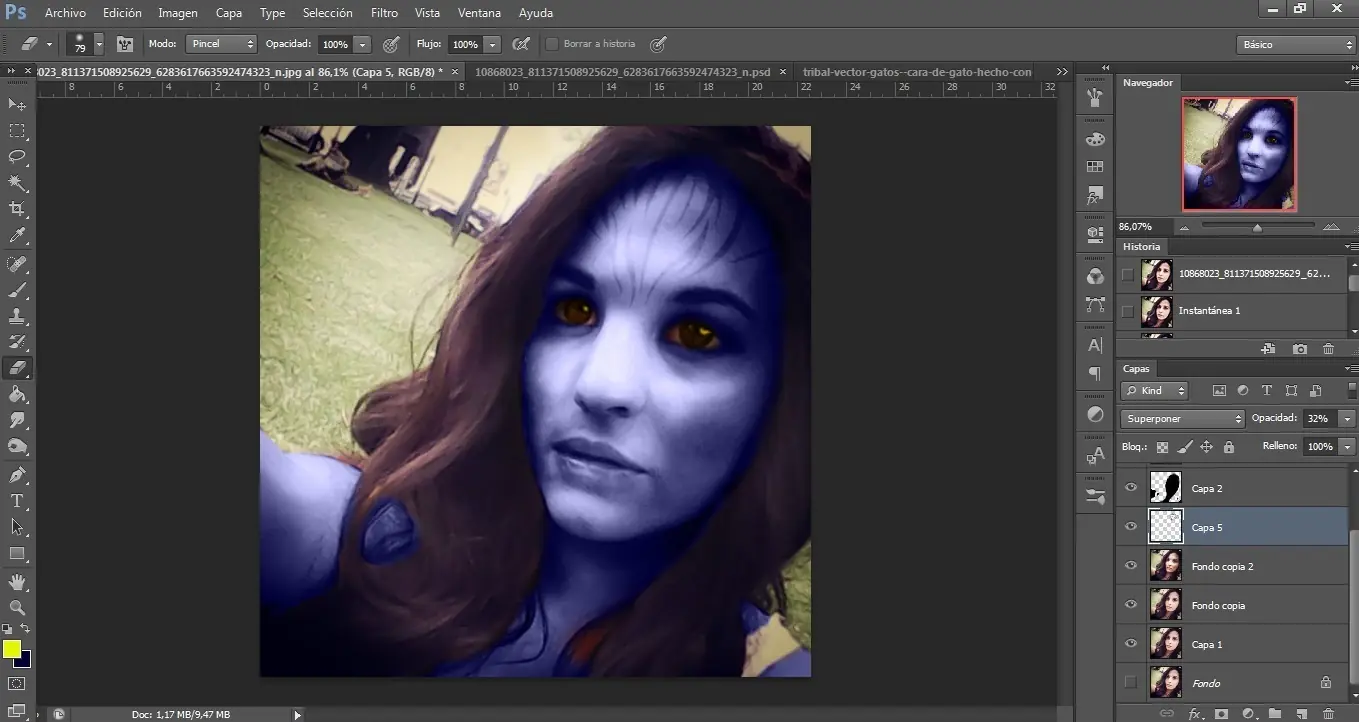Open the Ventana menu
The width and height of the screenshot is (1359, 722).
pos(479,13)
